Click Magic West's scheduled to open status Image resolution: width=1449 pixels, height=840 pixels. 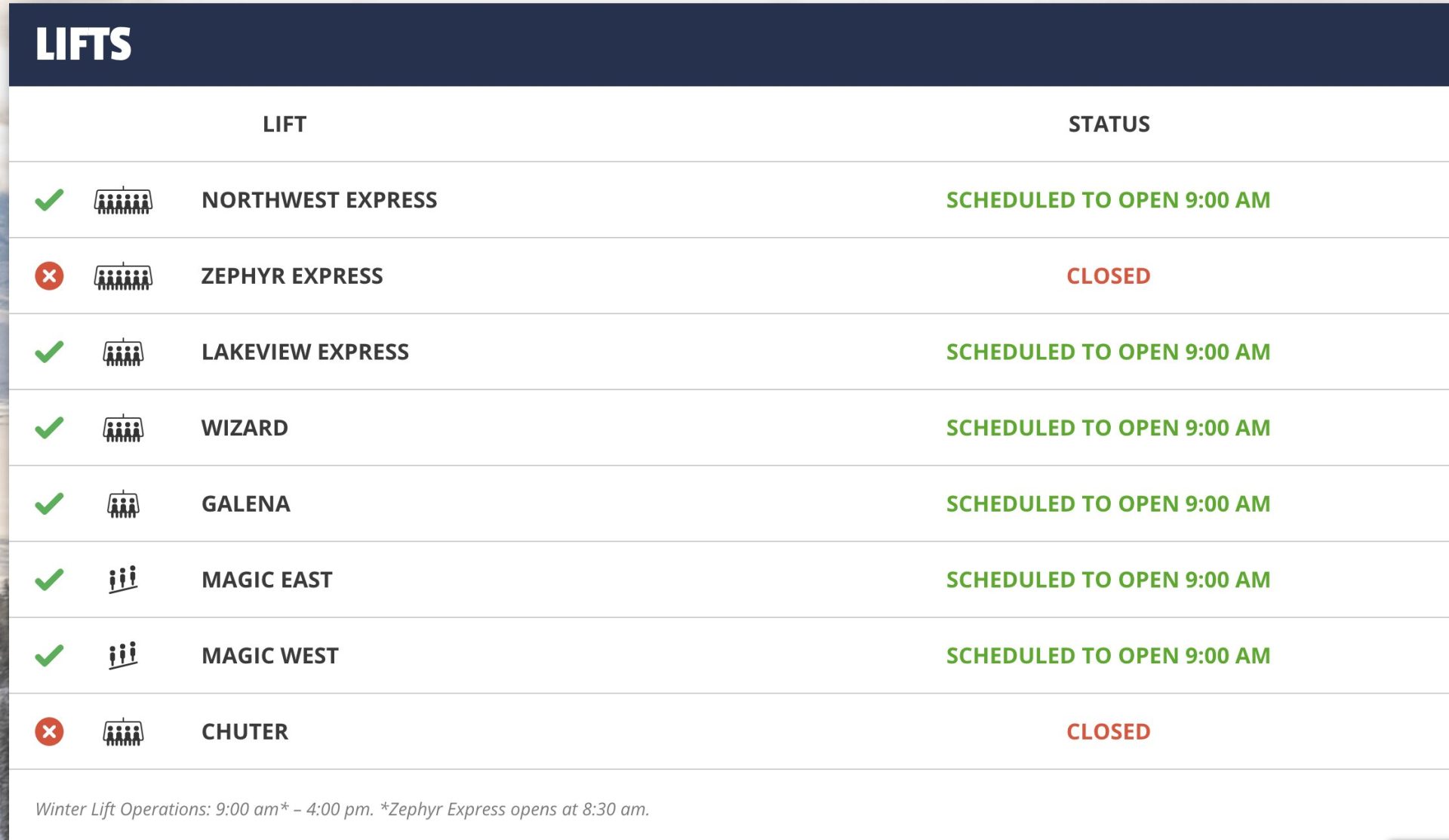coord(1109,656)
